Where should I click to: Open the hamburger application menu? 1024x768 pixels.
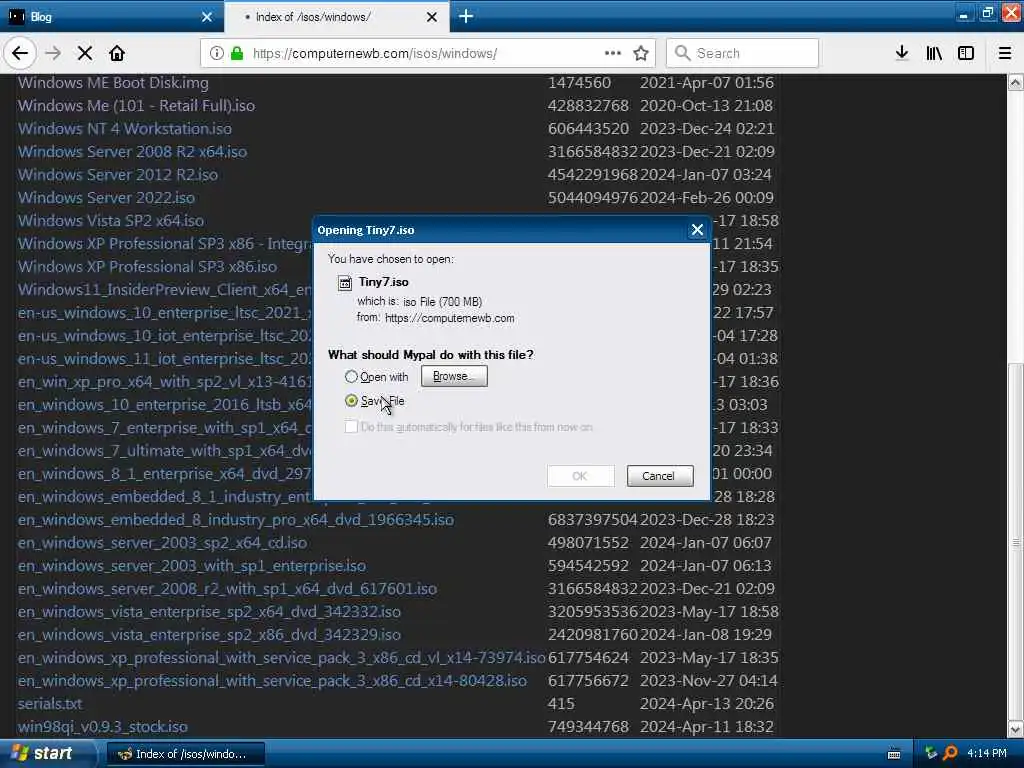point(1005,53)
